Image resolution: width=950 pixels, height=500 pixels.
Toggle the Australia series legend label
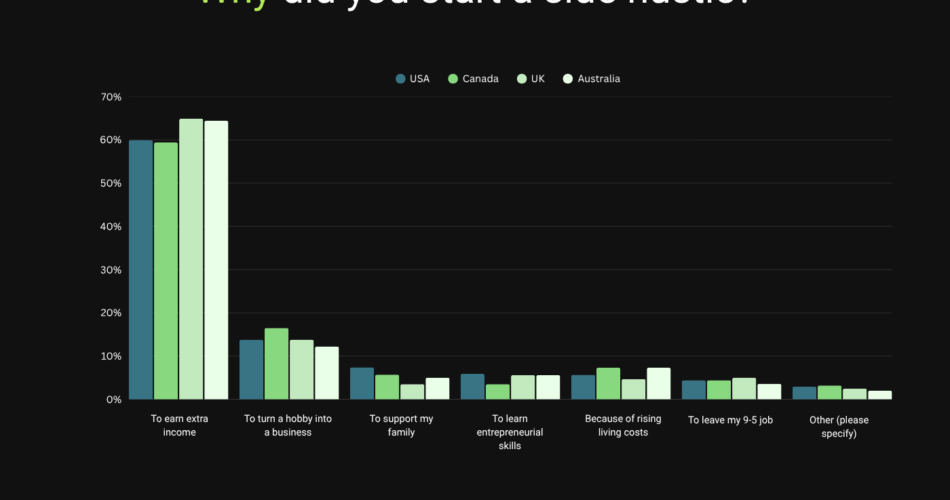pyautogui.click(x=598, y=79)
